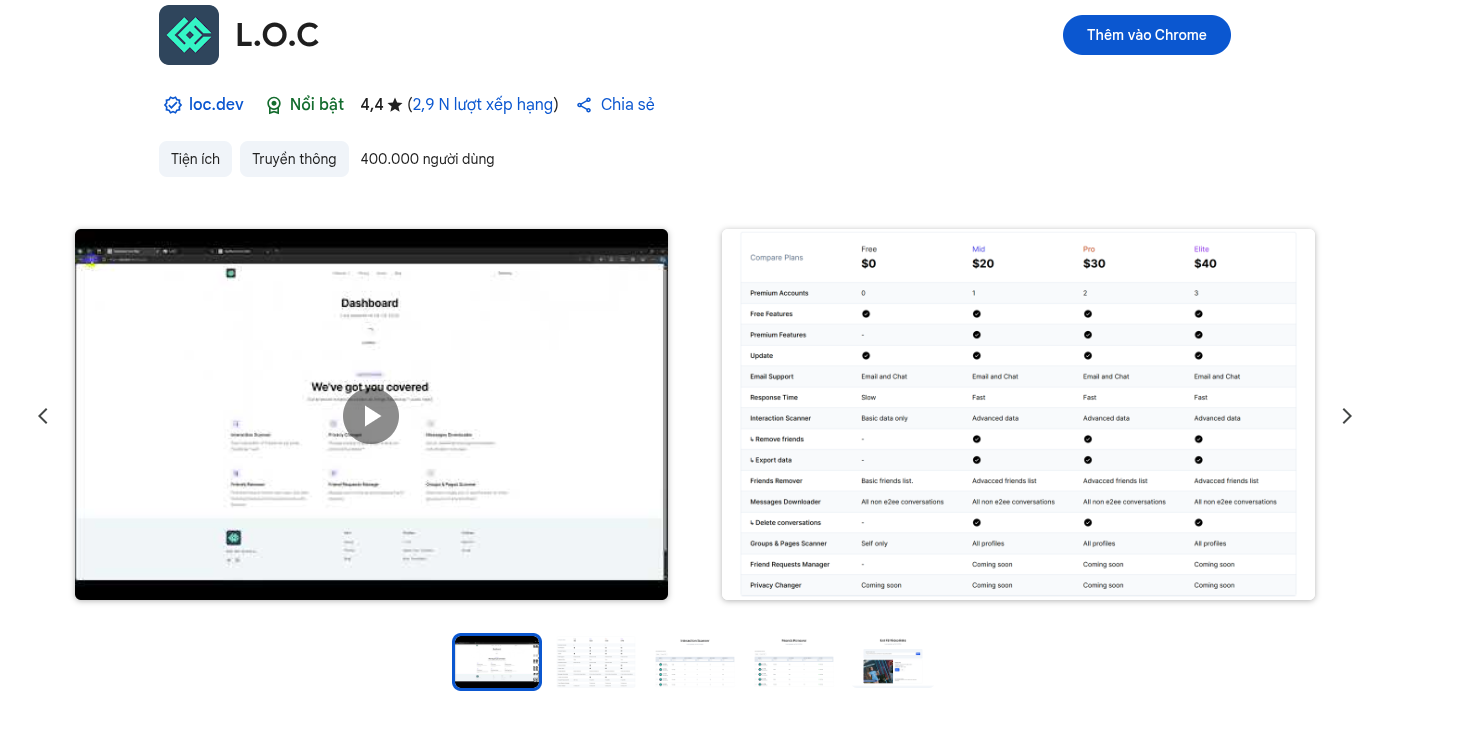
Task: Select the Truyền thông category chip
Action: point(294,159)
